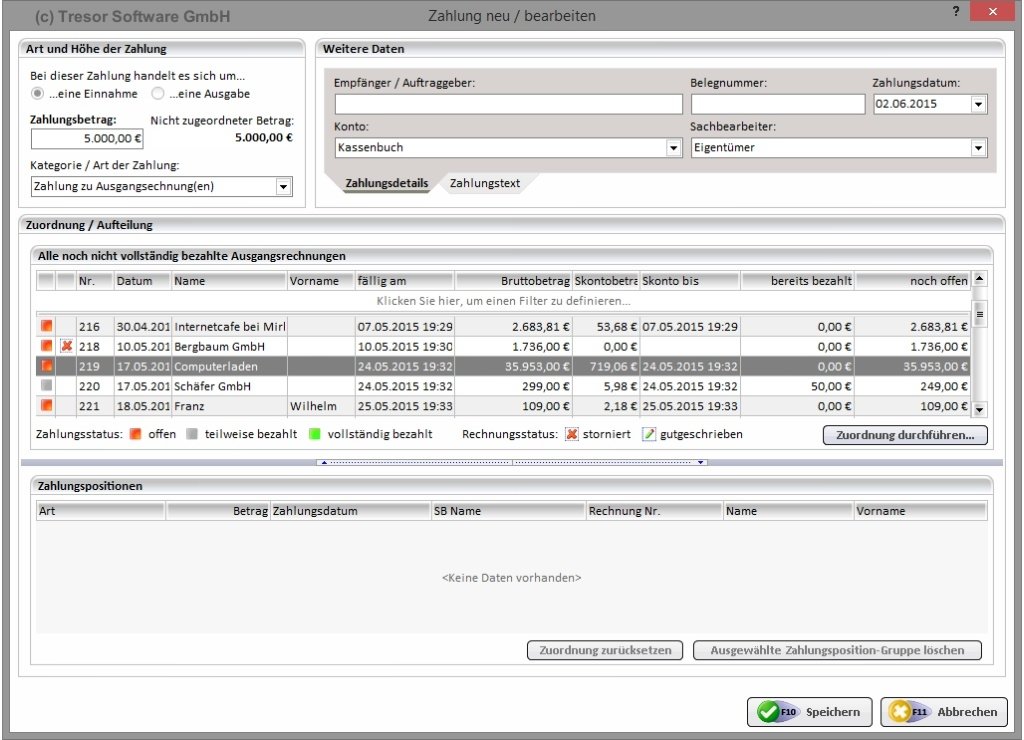Expand splitter using the down arrow
Image resolution: width=1024 pixels, height=740 pixels.
coord(701,462)
